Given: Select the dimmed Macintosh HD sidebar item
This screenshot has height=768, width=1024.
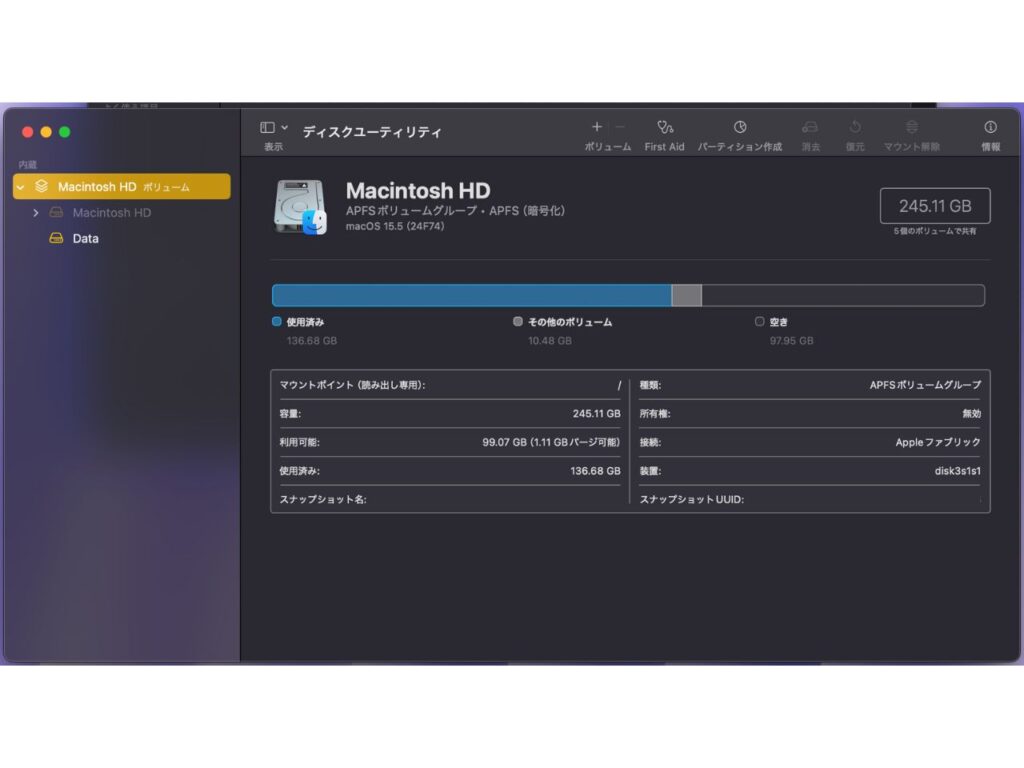Looking at the screenshot, I should pyautogui.click(x=112, y=213).
